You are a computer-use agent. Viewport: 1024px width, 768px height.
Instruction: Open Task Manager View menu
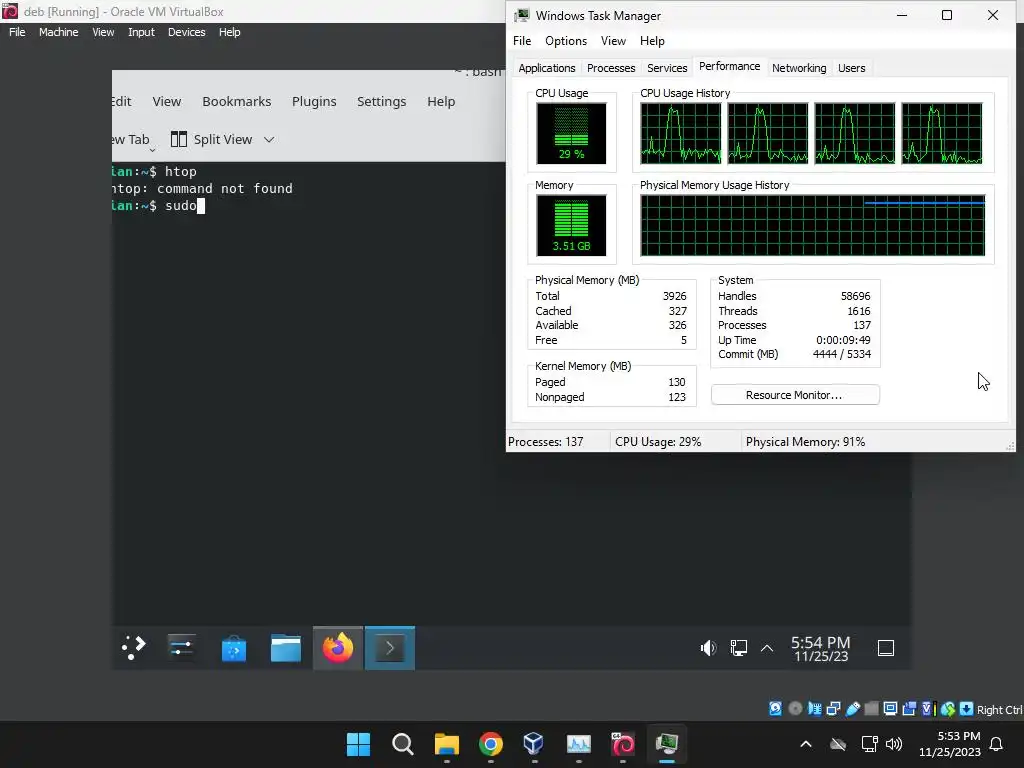click(613, 40)
